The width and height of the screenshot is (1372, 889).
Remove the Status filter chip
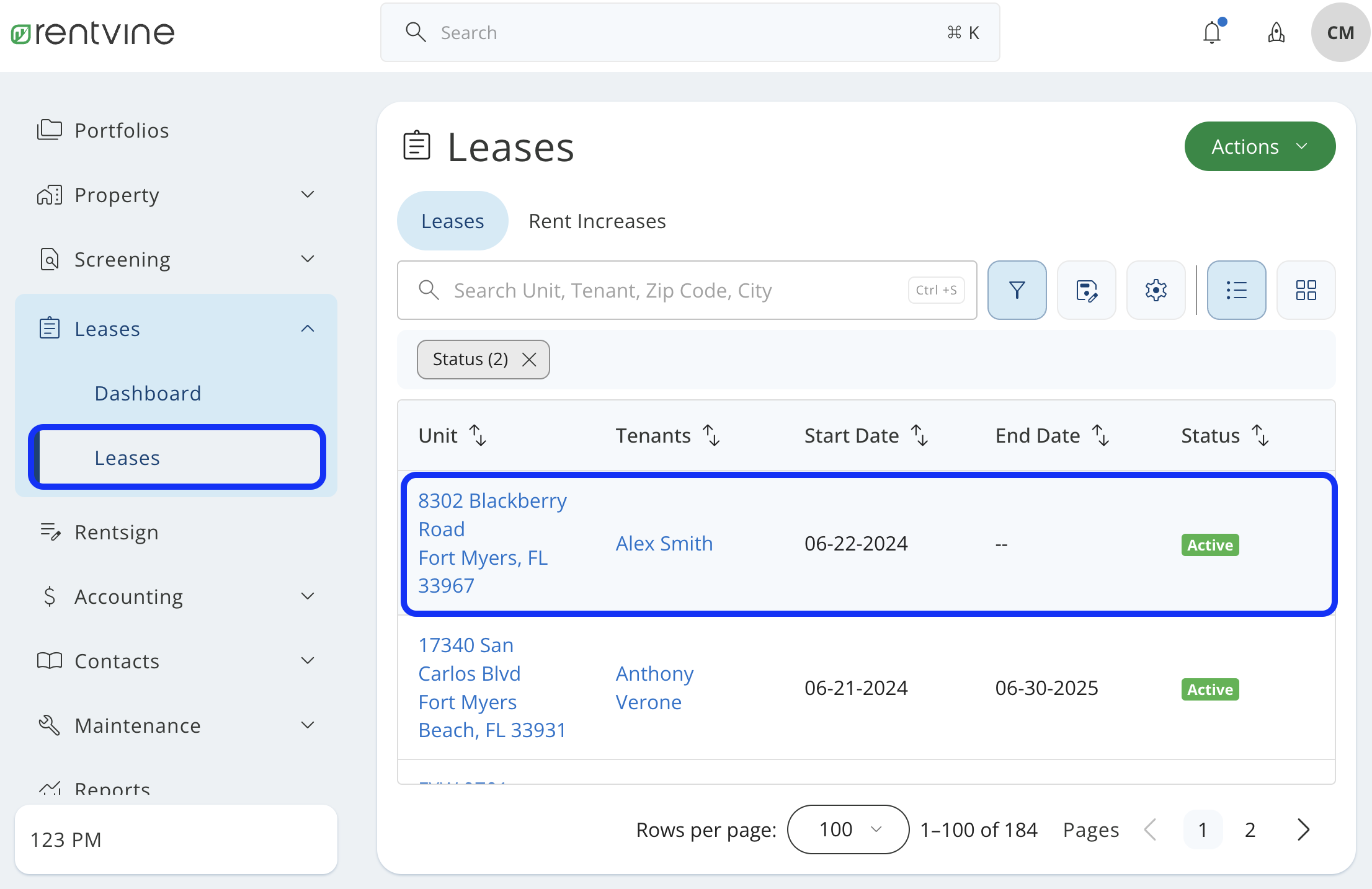pyautogui.click(x=529, y=359)
